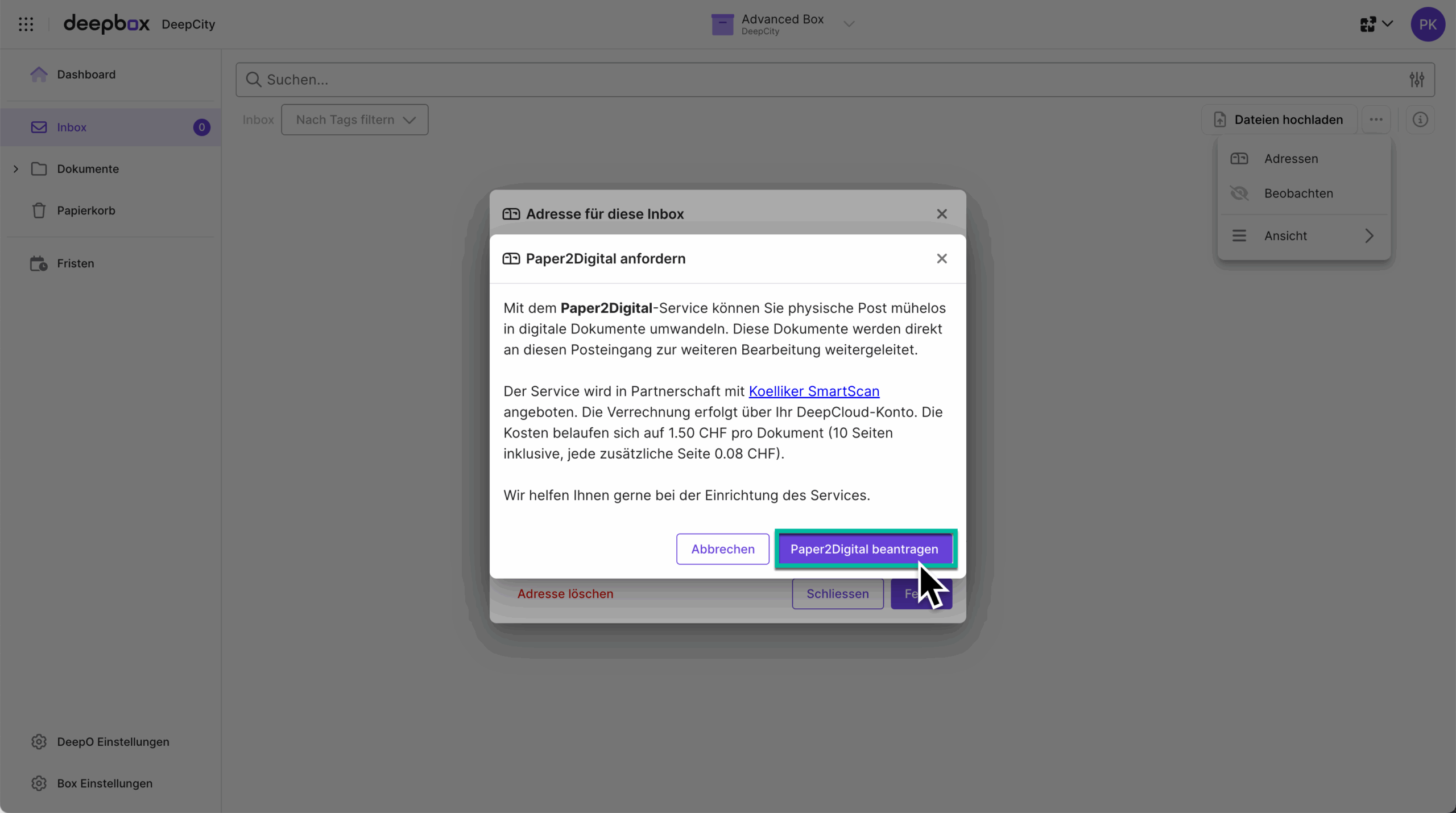
Task: Go to Dashboard in sidebar
Action: 111,75
